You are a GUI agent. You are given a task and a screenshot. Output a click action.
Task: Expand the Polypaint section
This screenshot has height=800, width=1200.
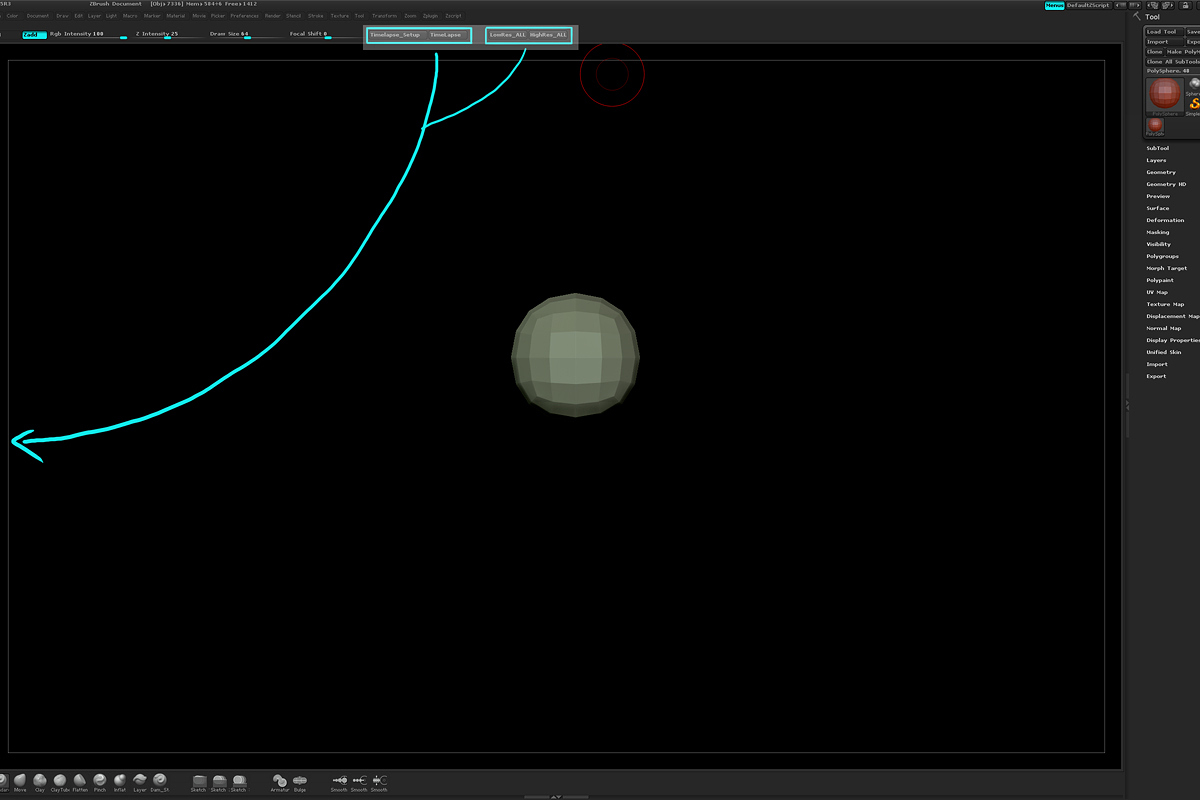click(1160, 280)
